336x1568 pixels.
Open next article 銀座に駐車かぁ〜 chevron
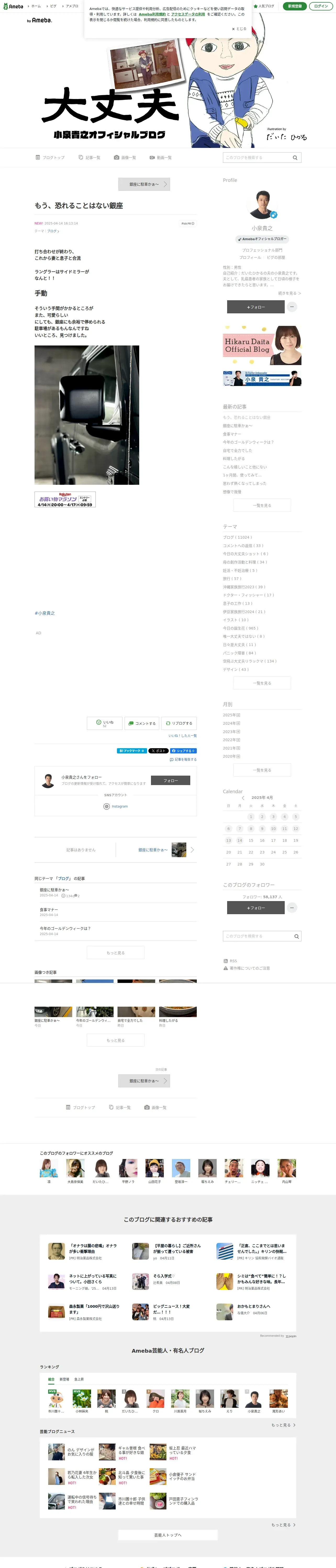(x=193, y=850)
